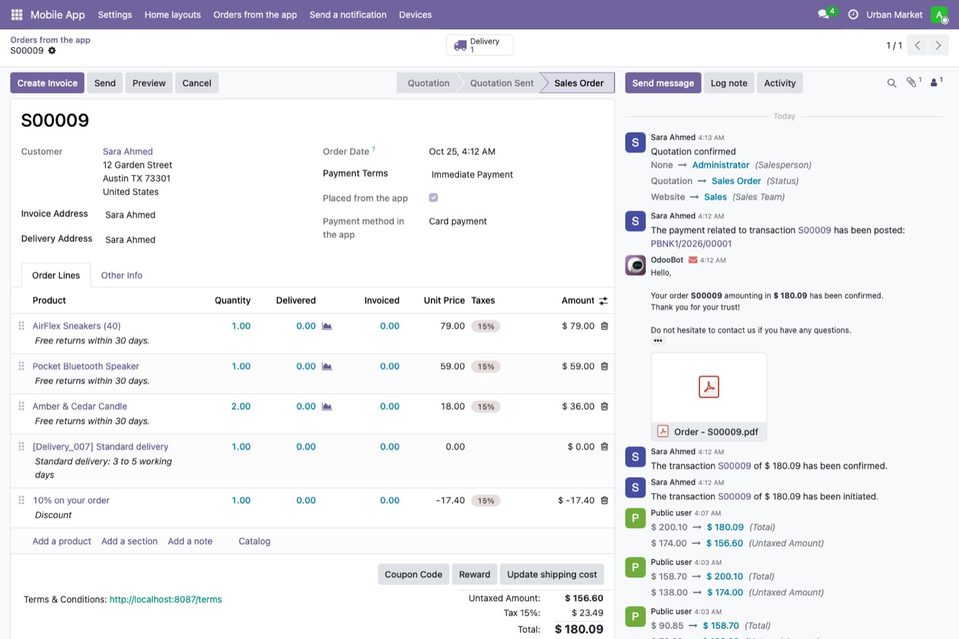Expand the three-dots in OdooBot message
The image size is (959, 639).
click(657, 341)
